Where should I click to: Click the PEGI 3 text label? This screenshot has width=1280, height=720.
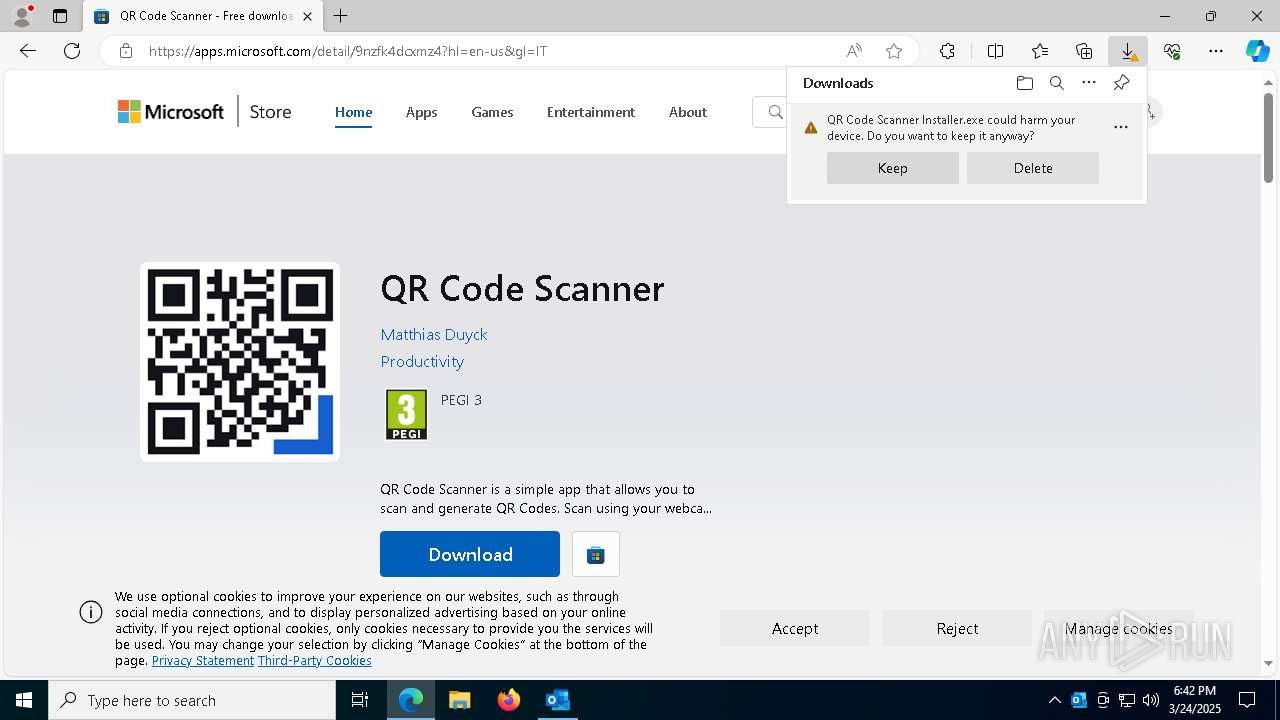(x=461, y=400)
